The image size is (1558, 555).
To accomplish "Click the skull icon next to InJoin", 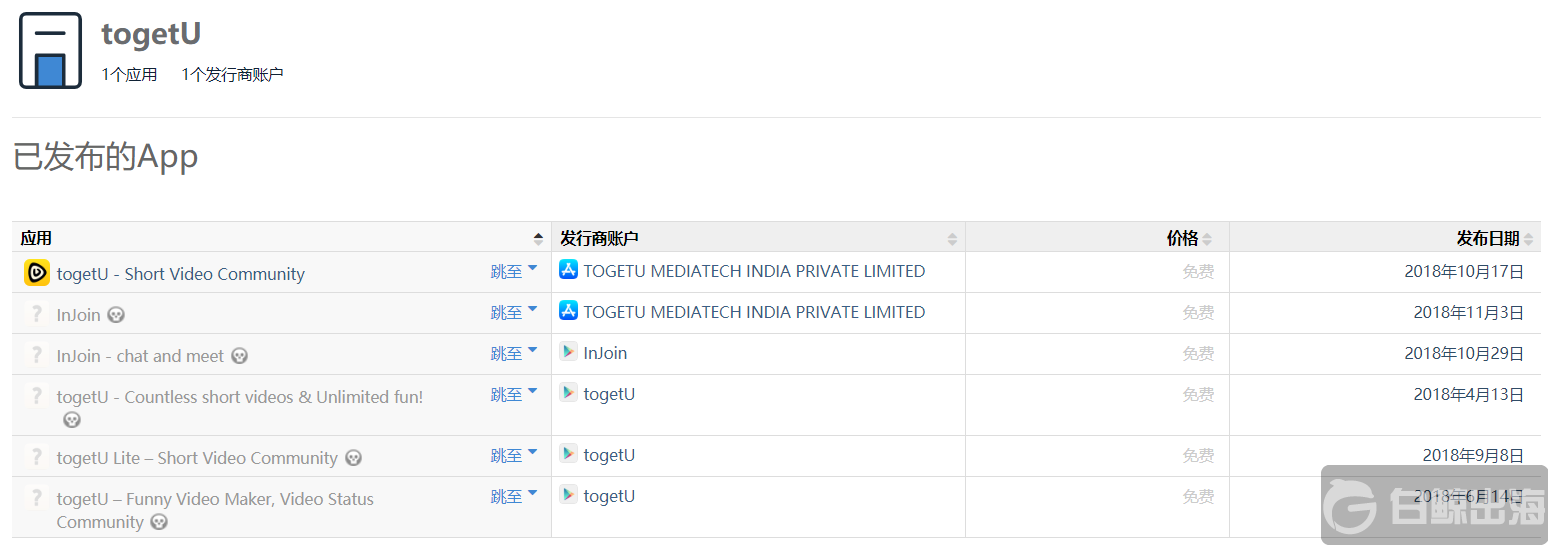I will click(x=116, y=315).
